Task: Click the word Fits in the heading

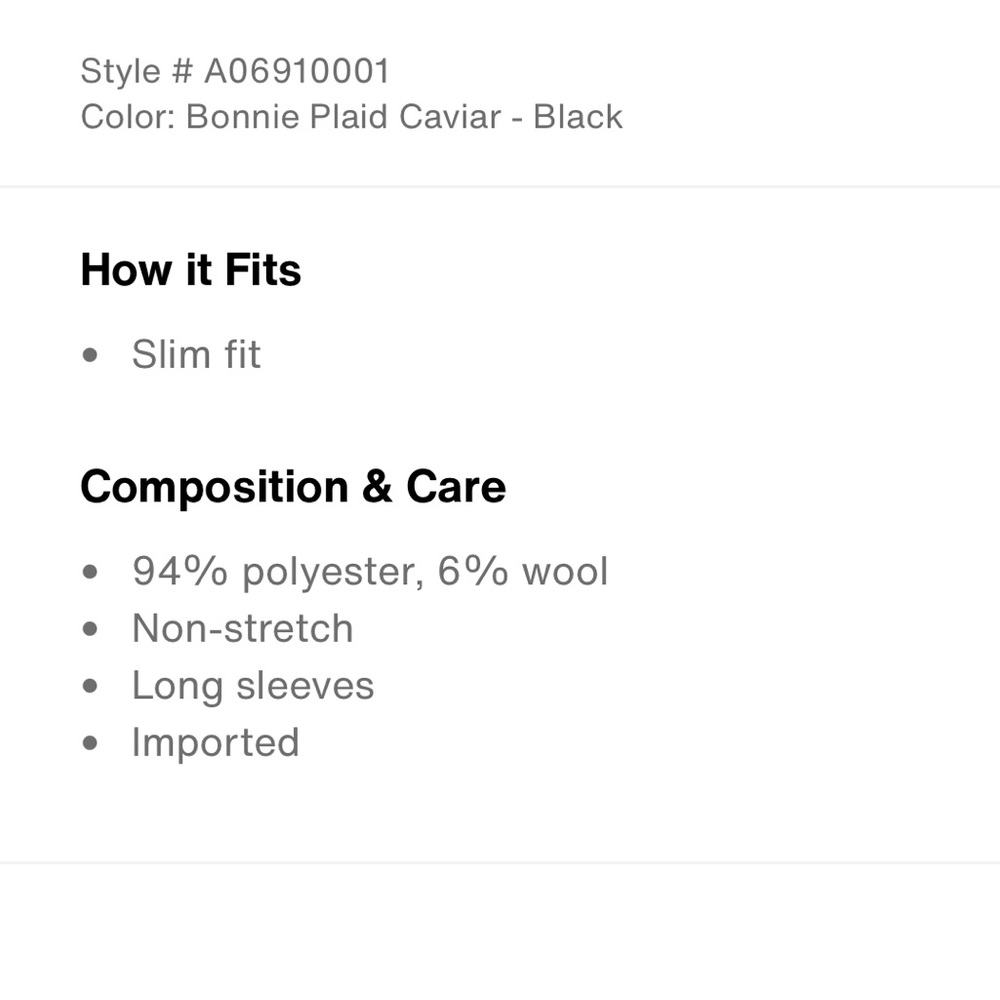Action: (x=263, y=270)
